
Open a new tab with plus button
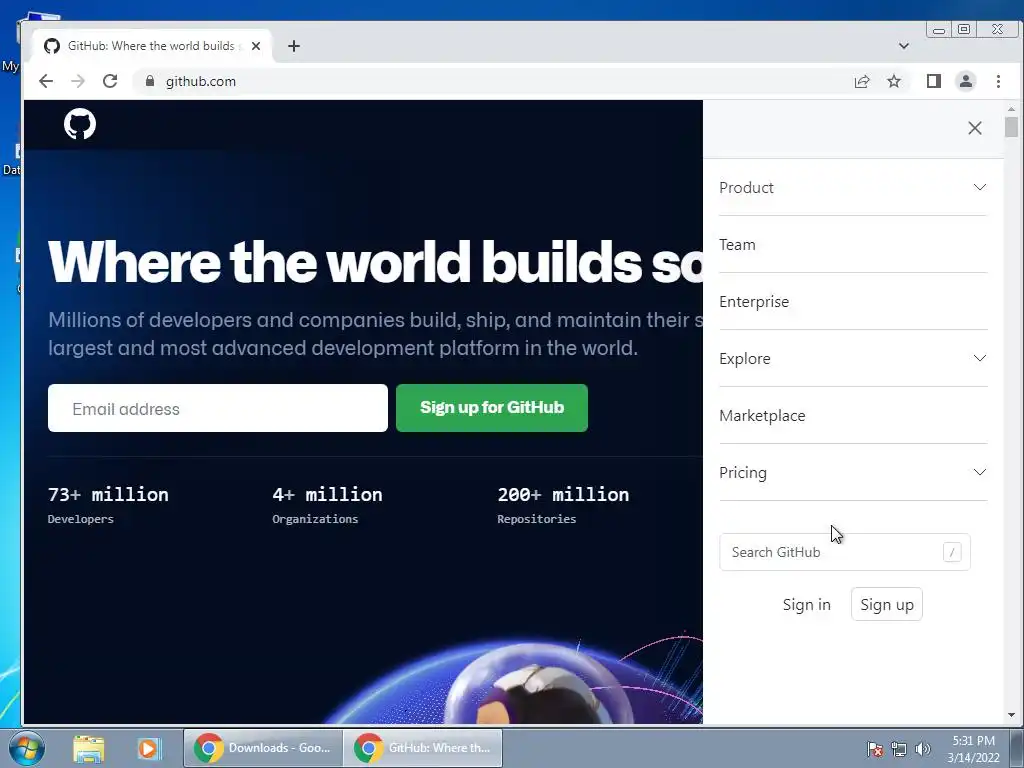click(294, 46)
